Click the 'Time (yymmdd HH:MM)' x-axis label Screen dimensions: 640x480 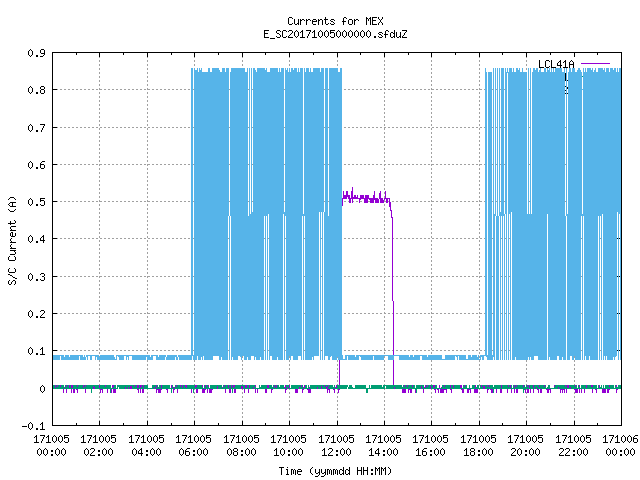[x=335, y=471]
